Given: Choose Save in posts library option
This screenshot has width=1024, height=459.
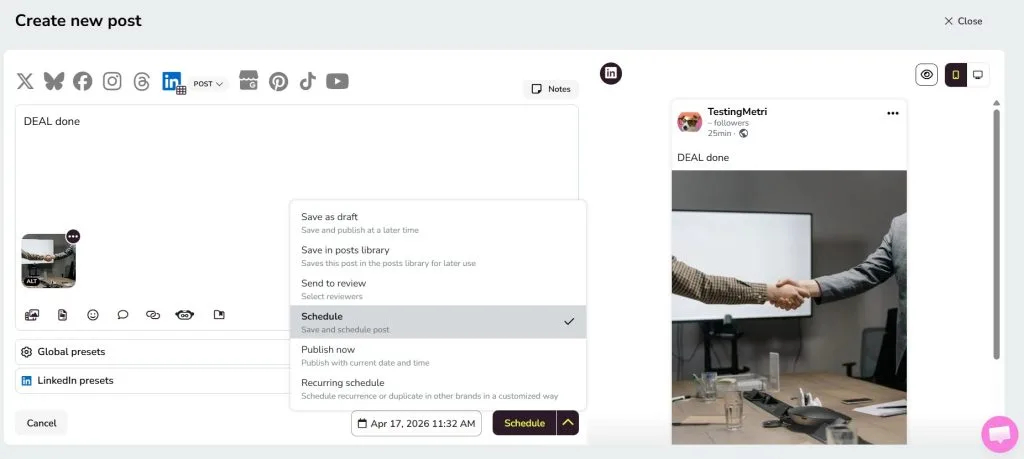Looking at the screenshot, I should click(438, 256).
